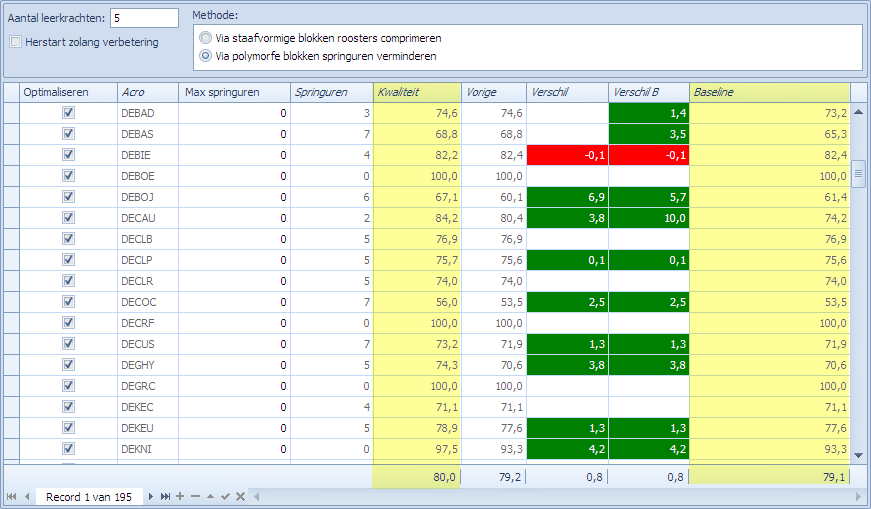Screen dimensions: 871x509
Task: Click Record 1 van 195 indicator
Action: pyautogui.click(x=89, y=497)
